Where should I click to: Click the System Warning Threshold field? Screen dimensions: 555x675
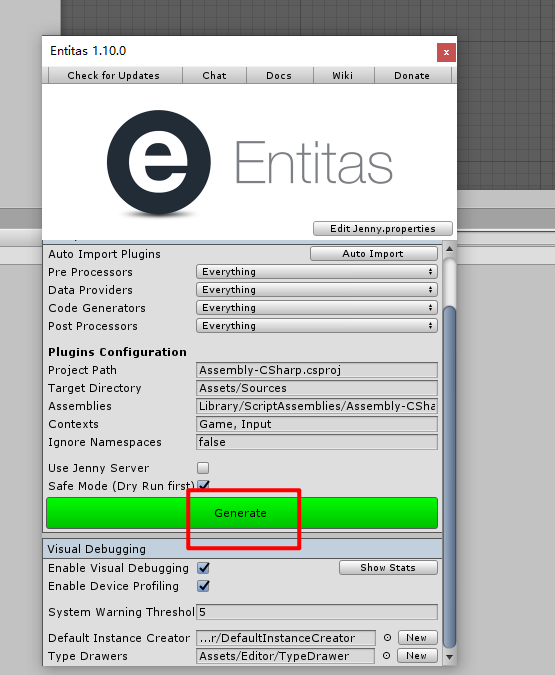[x=317, y=612]
